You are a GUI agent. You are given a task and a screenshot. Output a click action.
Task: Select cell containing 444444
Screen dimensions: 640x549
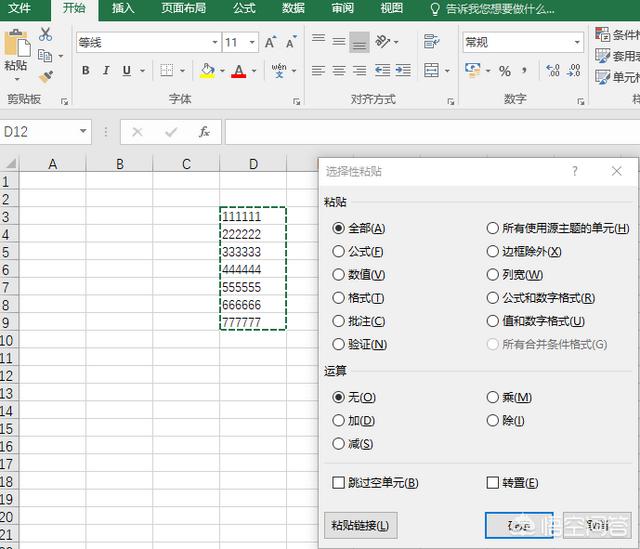[253, 269]
